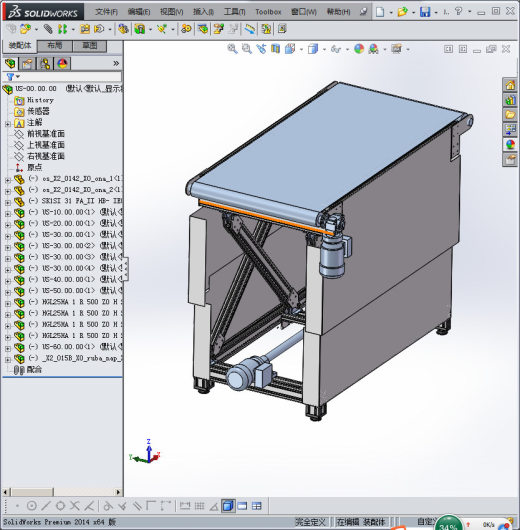520x530 pixels.
Task: Open the File Explorer task pane icon
Action: click(x=510, y=115)
